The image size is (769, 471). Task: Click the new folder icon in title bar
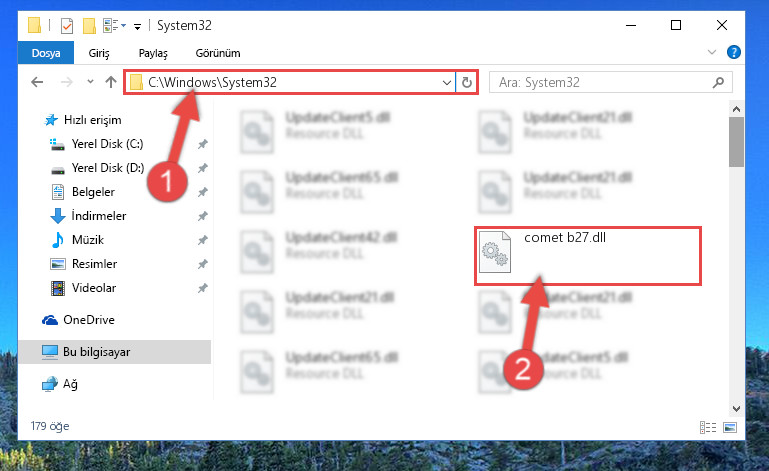pos(89,26)
